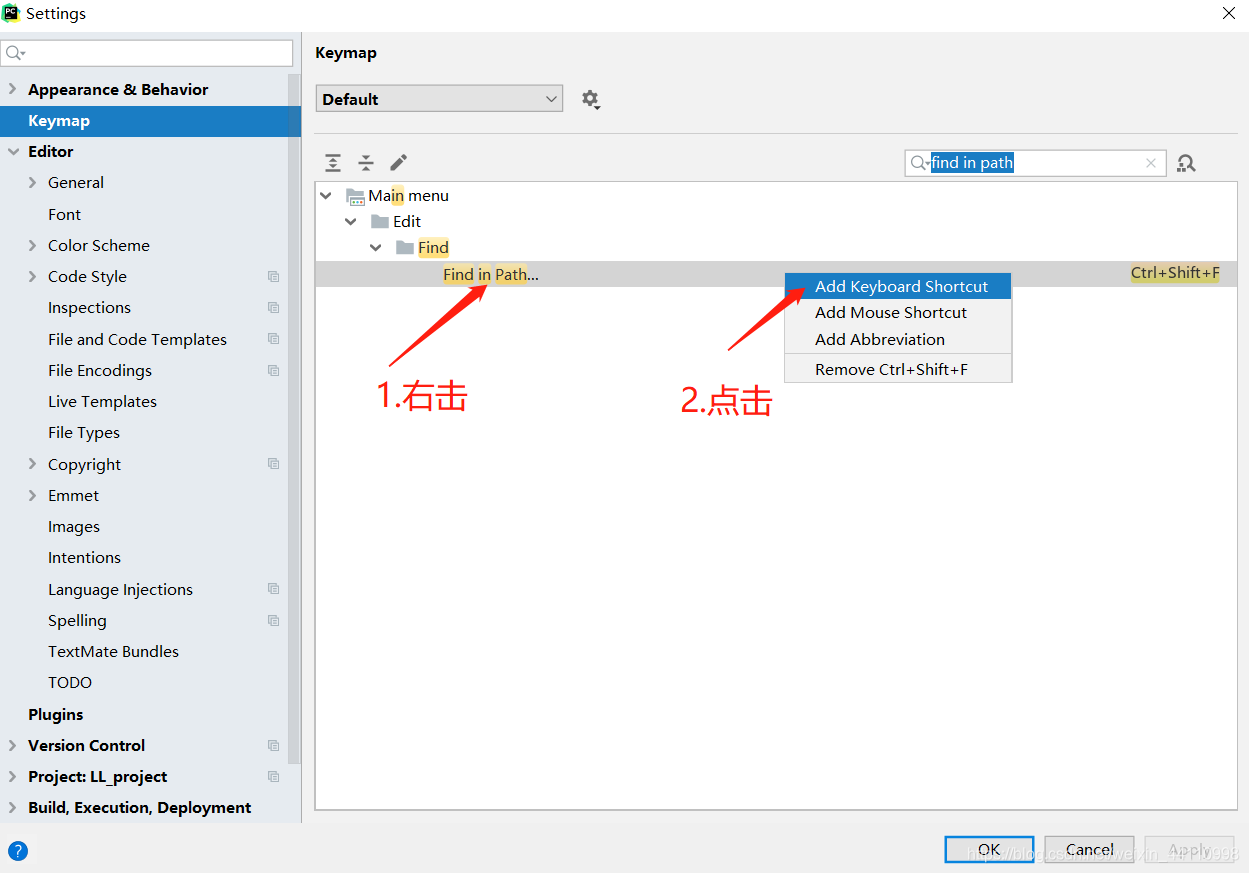Expand the Copyright subsection
The width and height of the screenshot is (1249, 873).
coord(33,464)
